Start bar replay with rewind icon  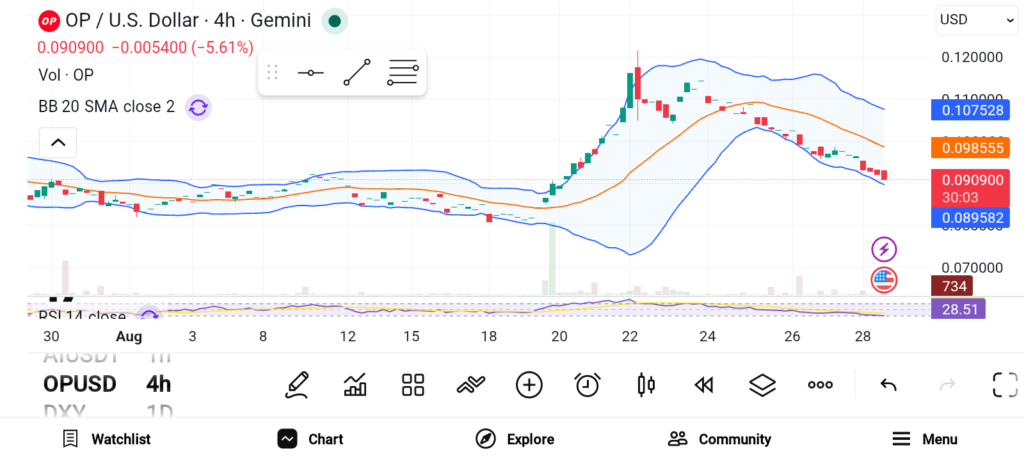coord(703,385)
